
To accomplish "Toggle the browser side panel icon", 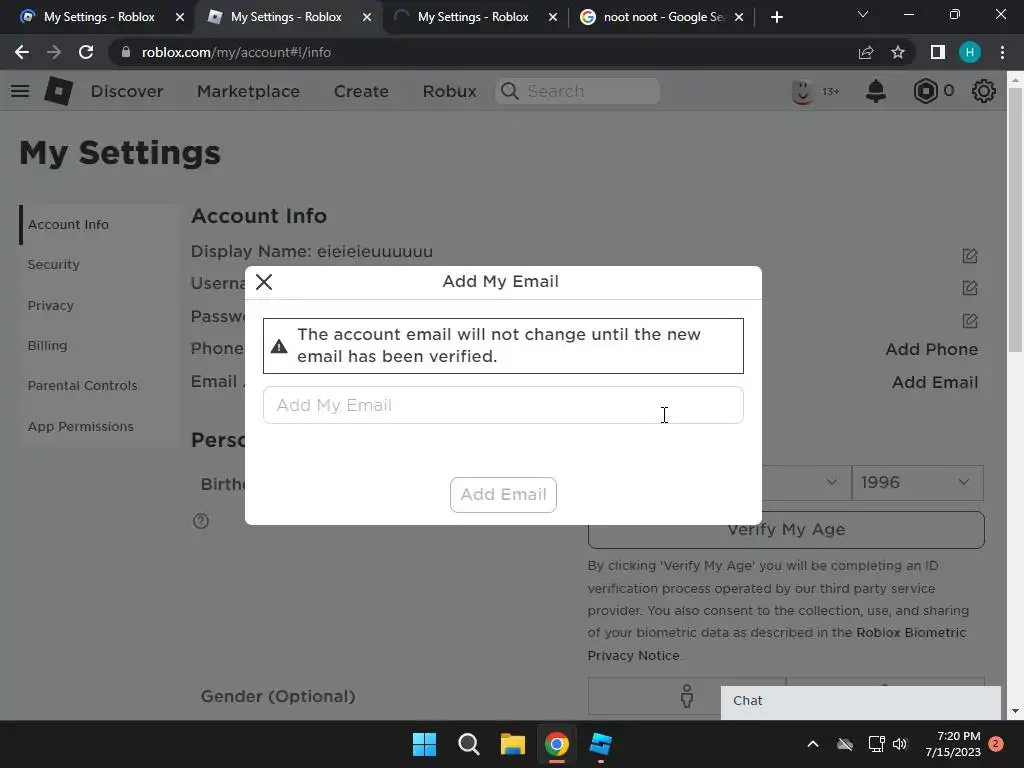I will tap(938, 52).
